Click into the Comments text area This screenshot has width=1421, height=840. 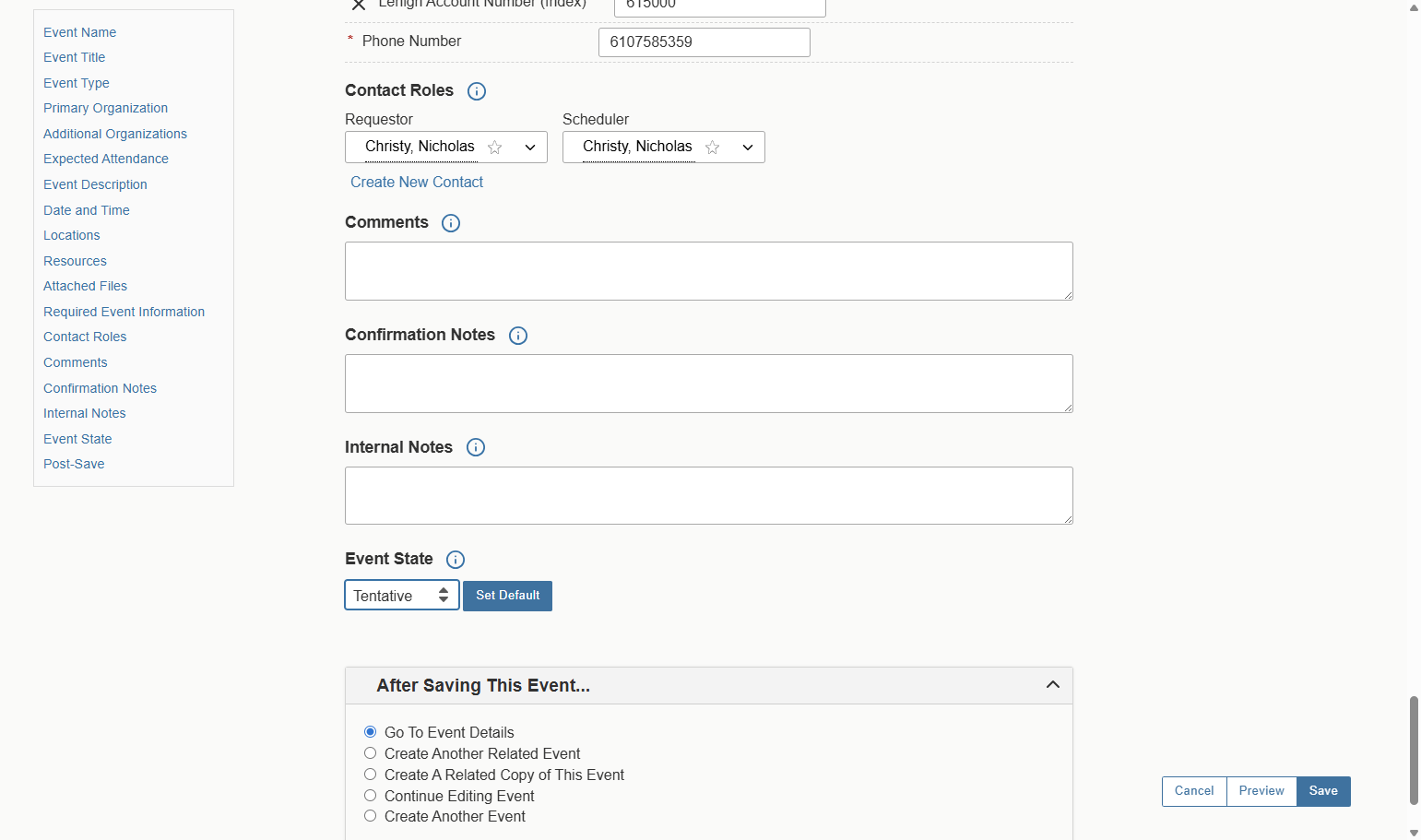[x=709, y=271]
